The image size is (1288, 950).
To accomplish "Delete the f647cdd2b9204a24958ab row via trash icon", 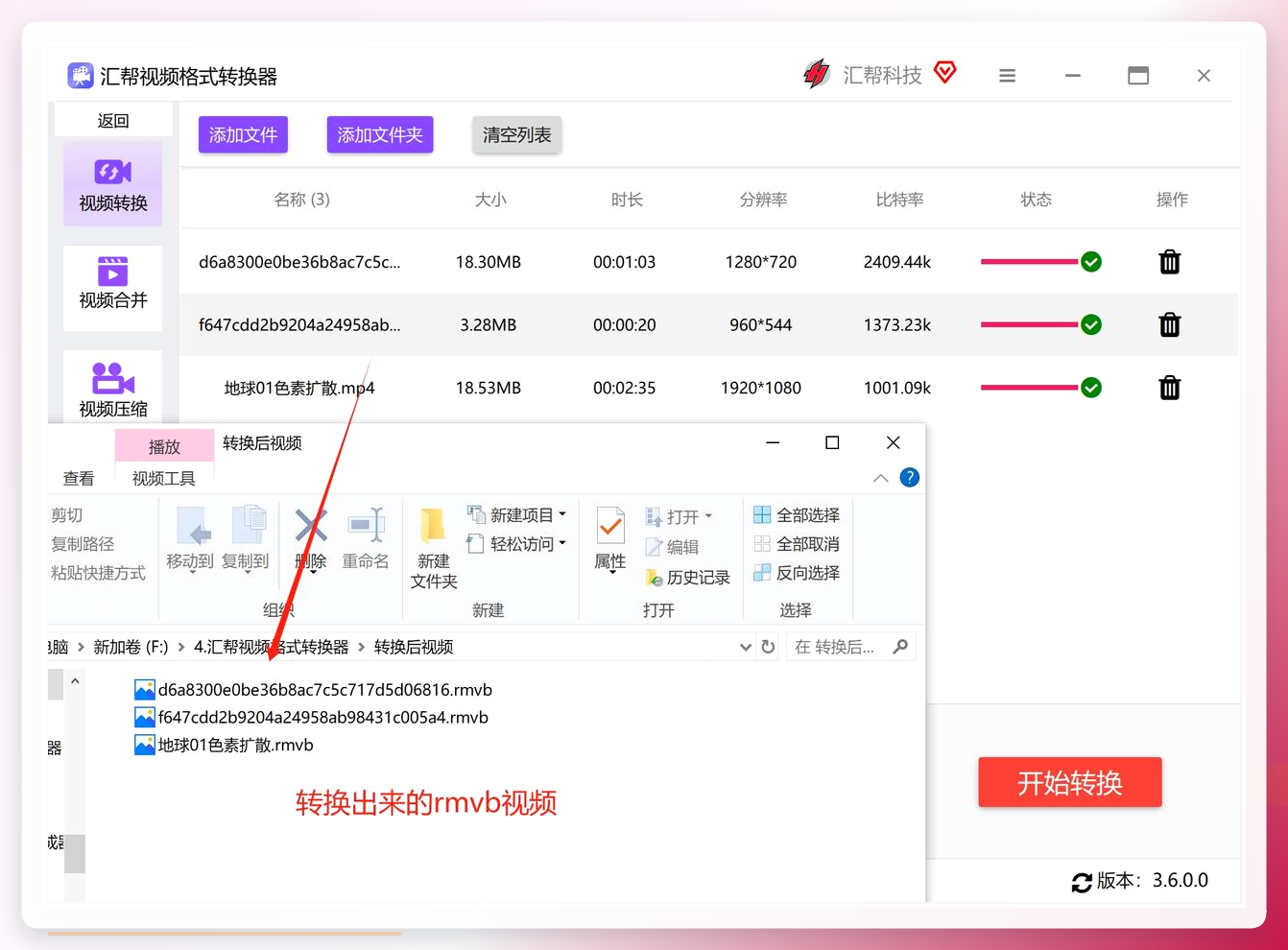I will coord(1169,324).
